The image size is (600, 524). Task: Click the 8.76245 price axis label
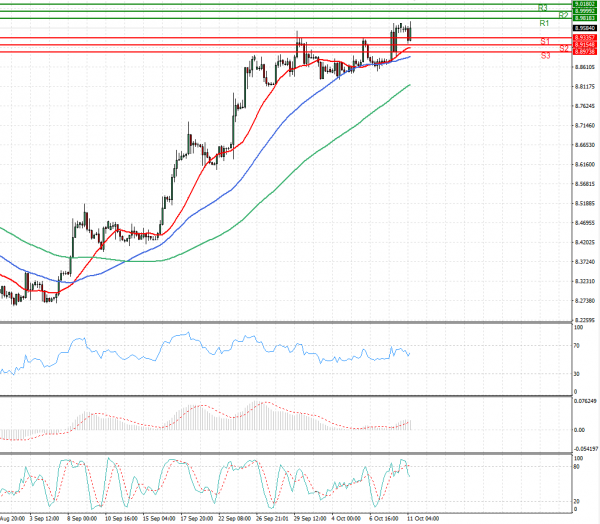coord(585,106)
